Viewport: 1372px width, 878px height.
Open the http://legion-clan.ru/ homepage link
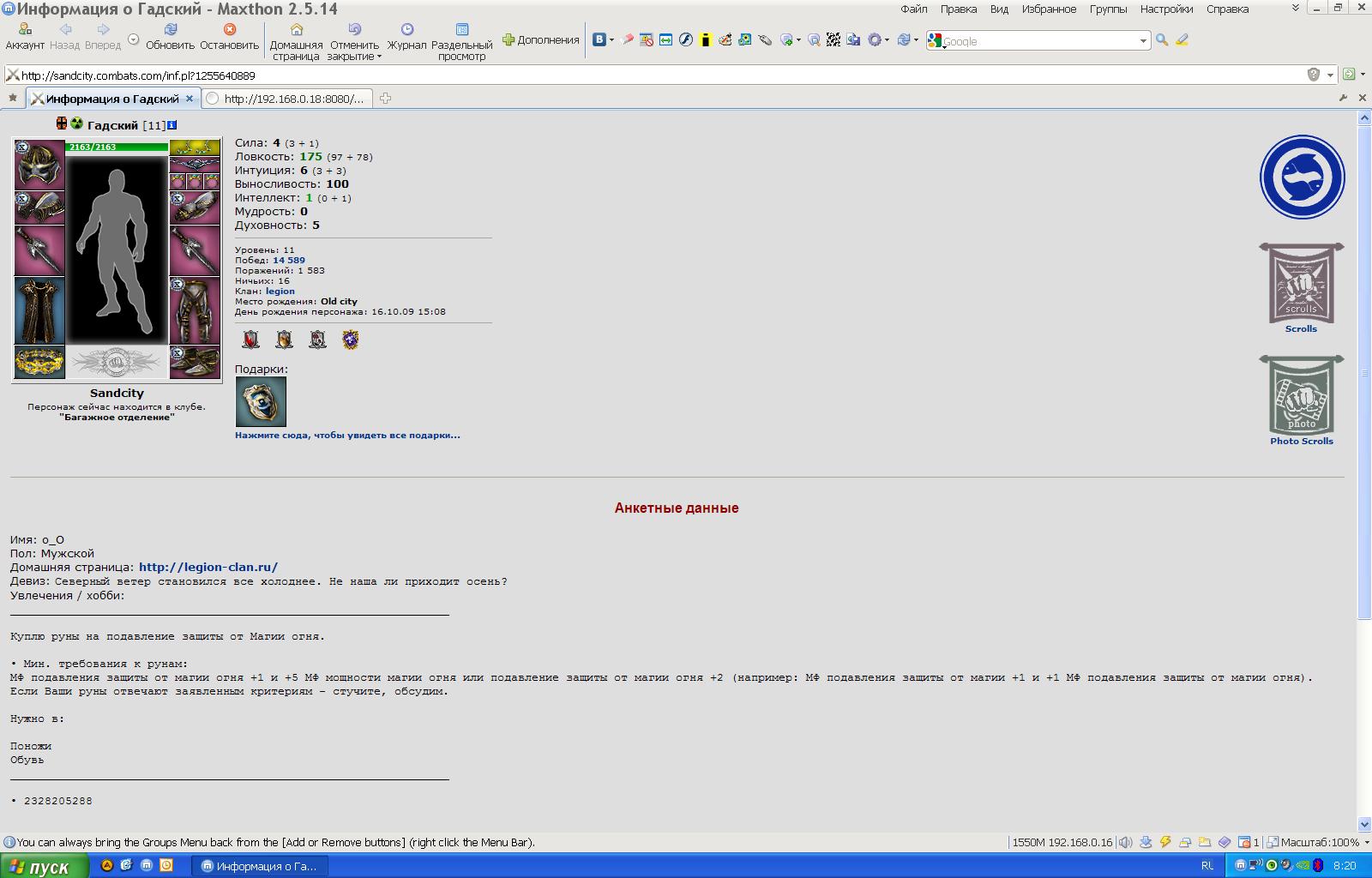[208, 567]
